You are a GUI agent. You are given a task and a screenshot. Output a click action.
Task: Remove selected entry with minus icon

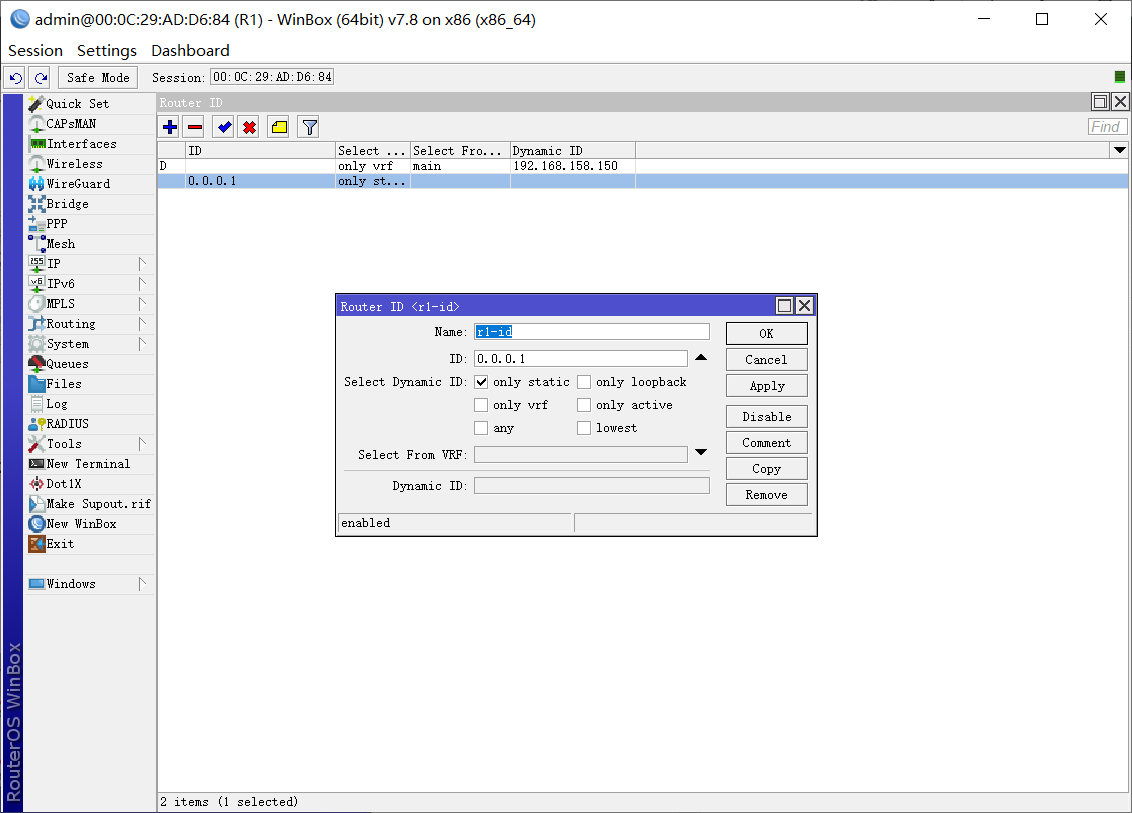[x=195, y=127]
